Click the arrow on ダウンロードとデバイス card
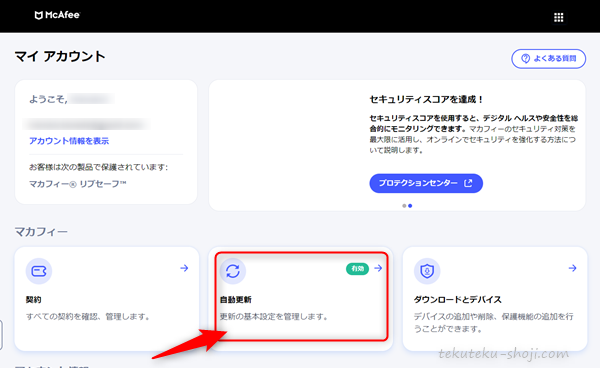The image size is (600, 368). tap(572, 268)
